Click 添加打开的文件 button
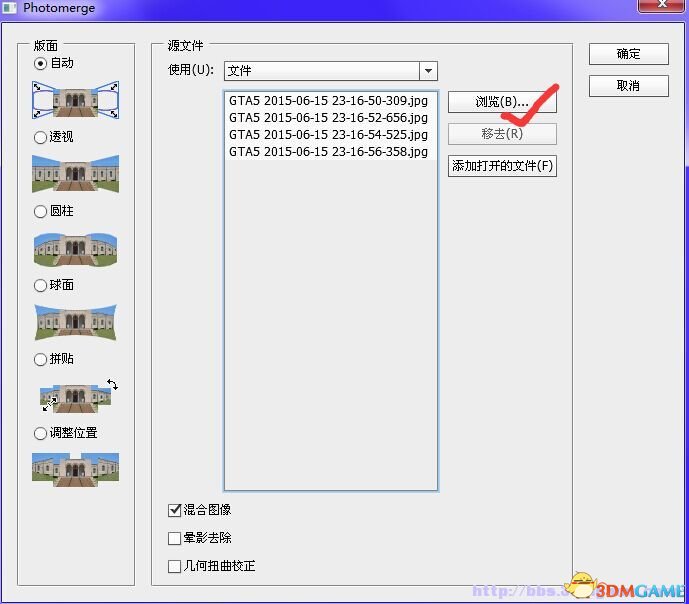This screenshot has height=604, width=689. coord(501,166)
